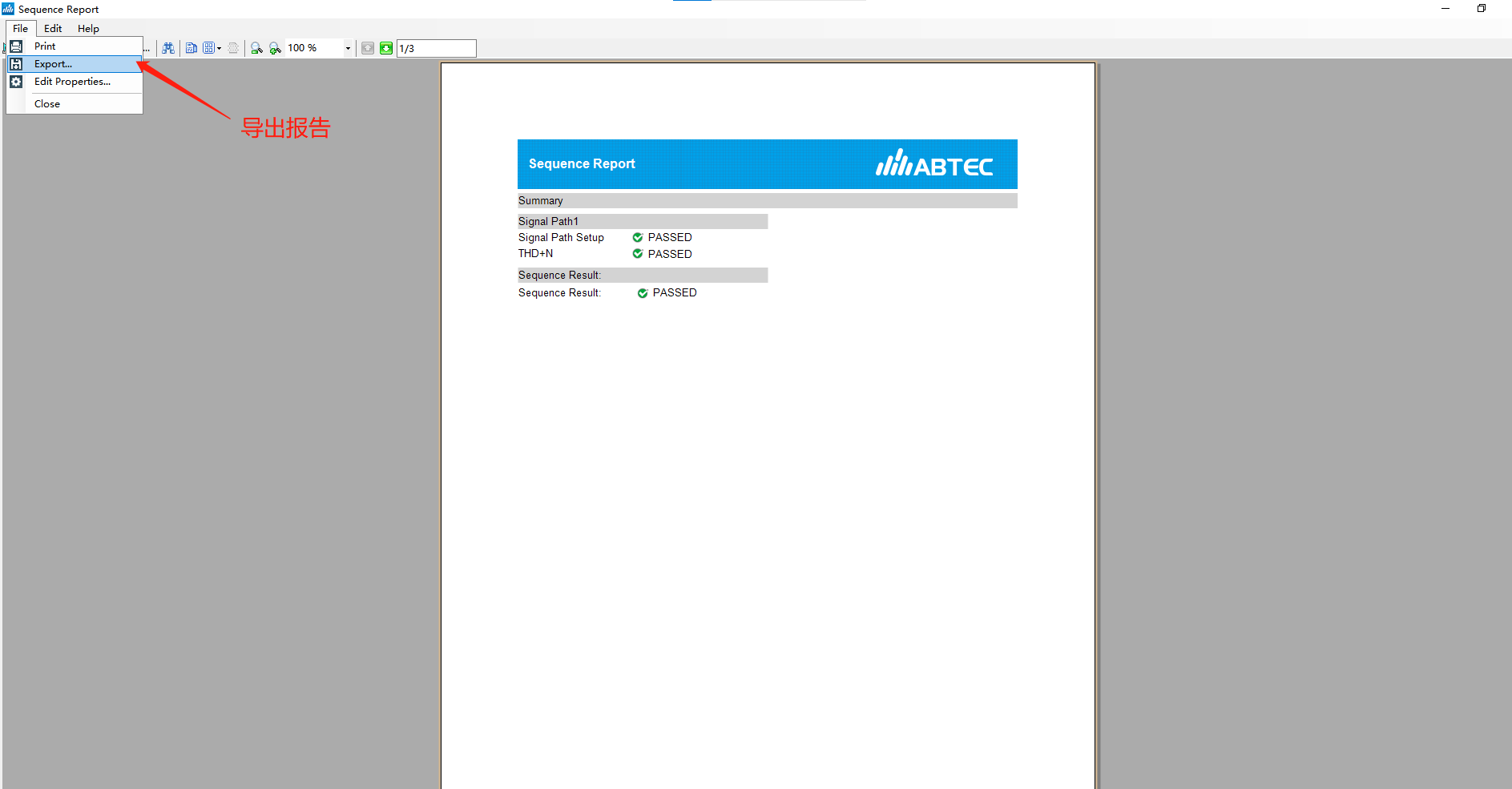Click the zoom in magnifier icon
The height and width of the screenshot is (789, 1512).
(275, 48)
